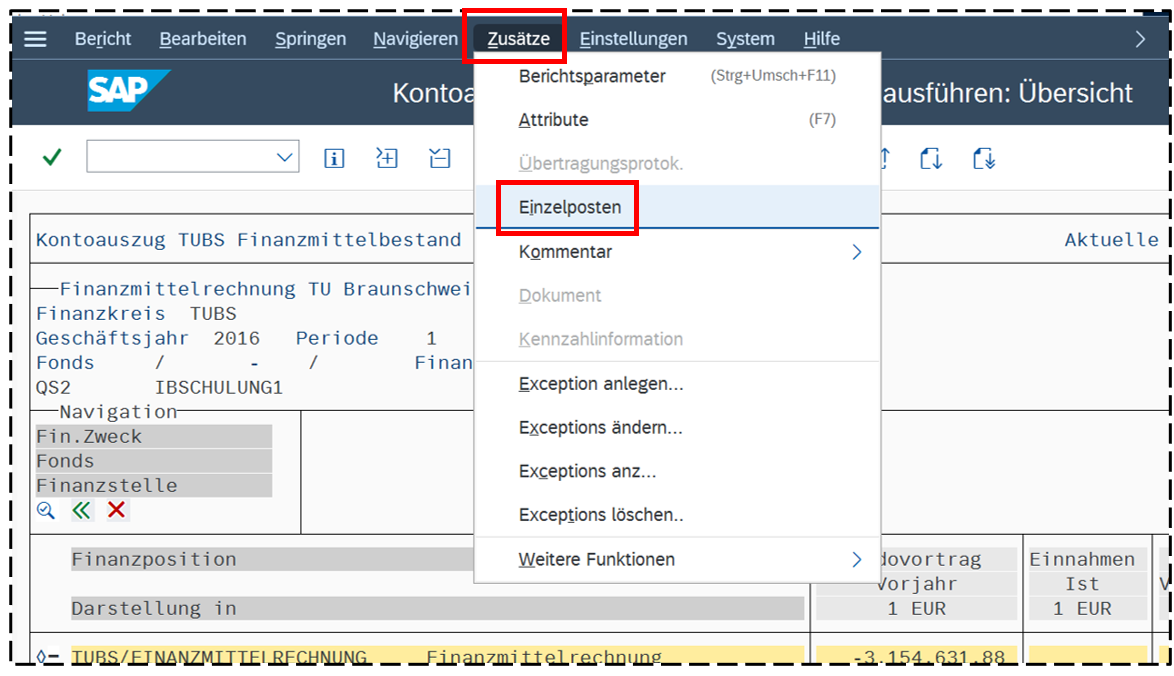Click the information 'i' toolbar icon
Screen dimensions: 1174x676
pyautogui.click(x=334, y=158)
